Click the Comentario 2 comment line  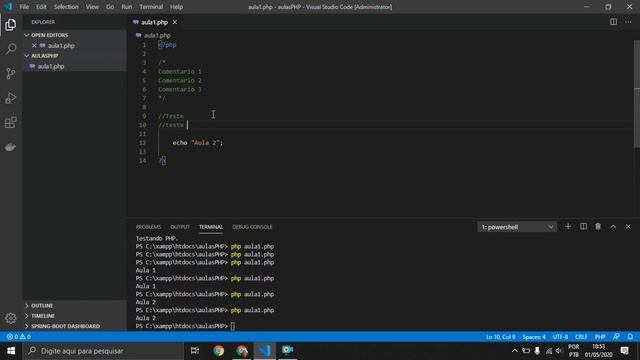pos(180,80)
